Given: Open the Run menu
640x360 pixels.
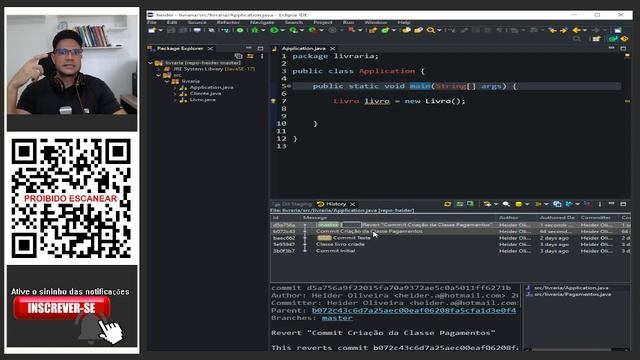Looking at the screenshot, I should [348, 22].
